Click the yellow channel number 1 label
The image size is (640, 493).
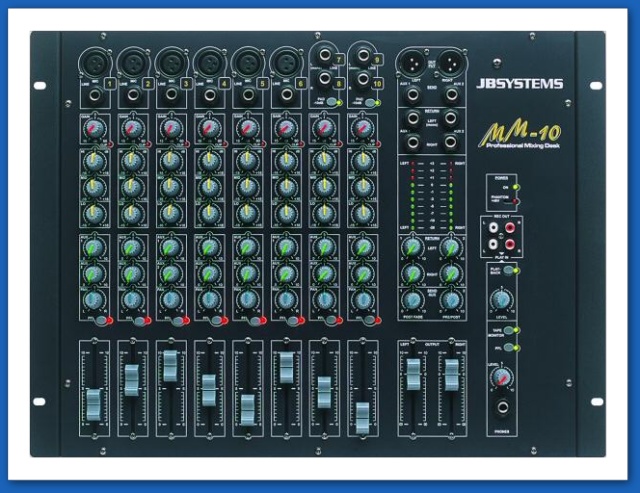click(x=109, y=84)
